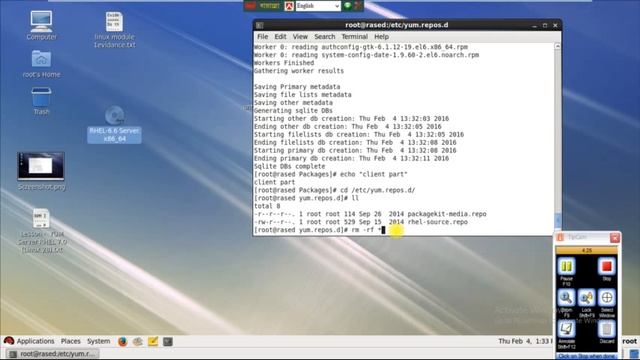Click the terminal window menu icon in titlebar
This screenshot has height=360, width=640.
click(x=260, y=25)
